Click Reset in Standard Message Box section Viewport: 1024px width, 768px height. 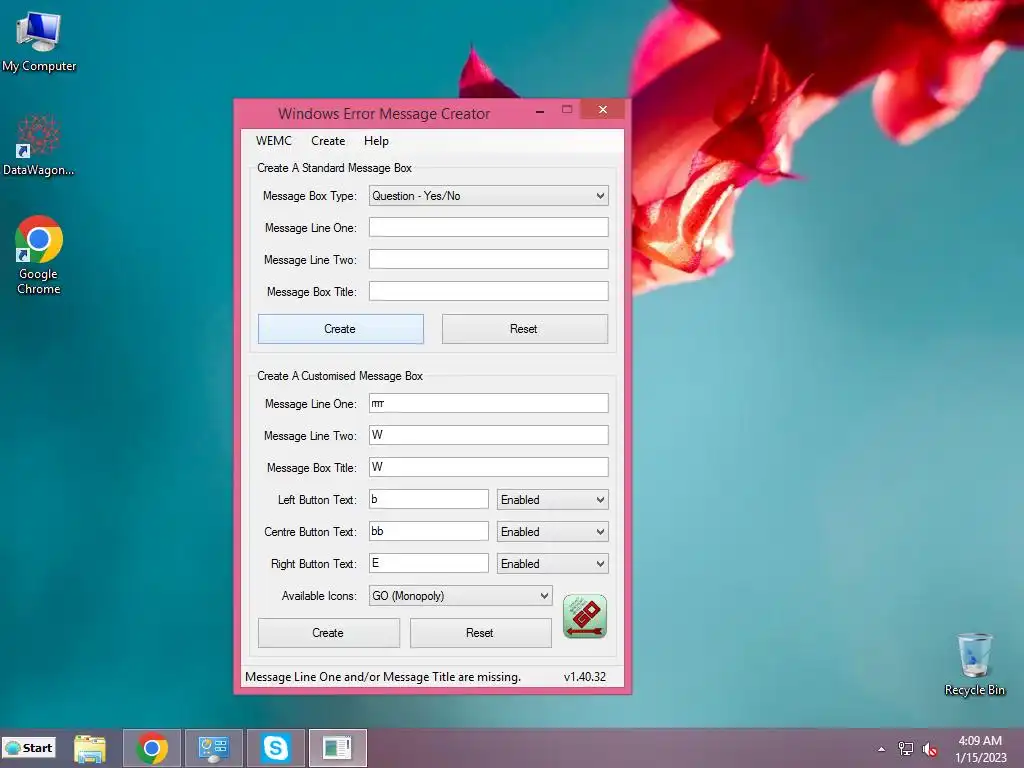tap(524, 329)
